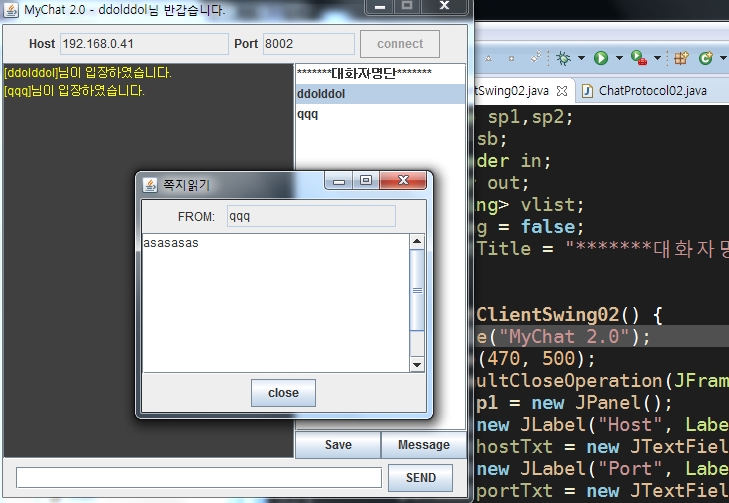Select ddolddol in the user list
729x503 pixels.
323,94
